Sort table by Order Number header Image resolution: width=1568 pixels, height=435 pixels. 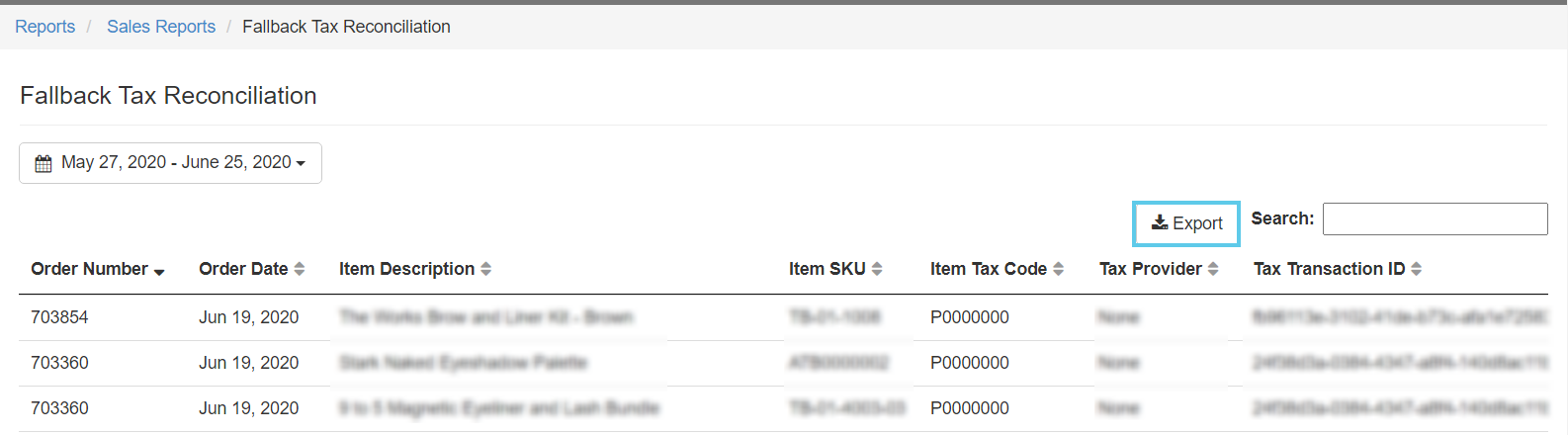point(89,269)
